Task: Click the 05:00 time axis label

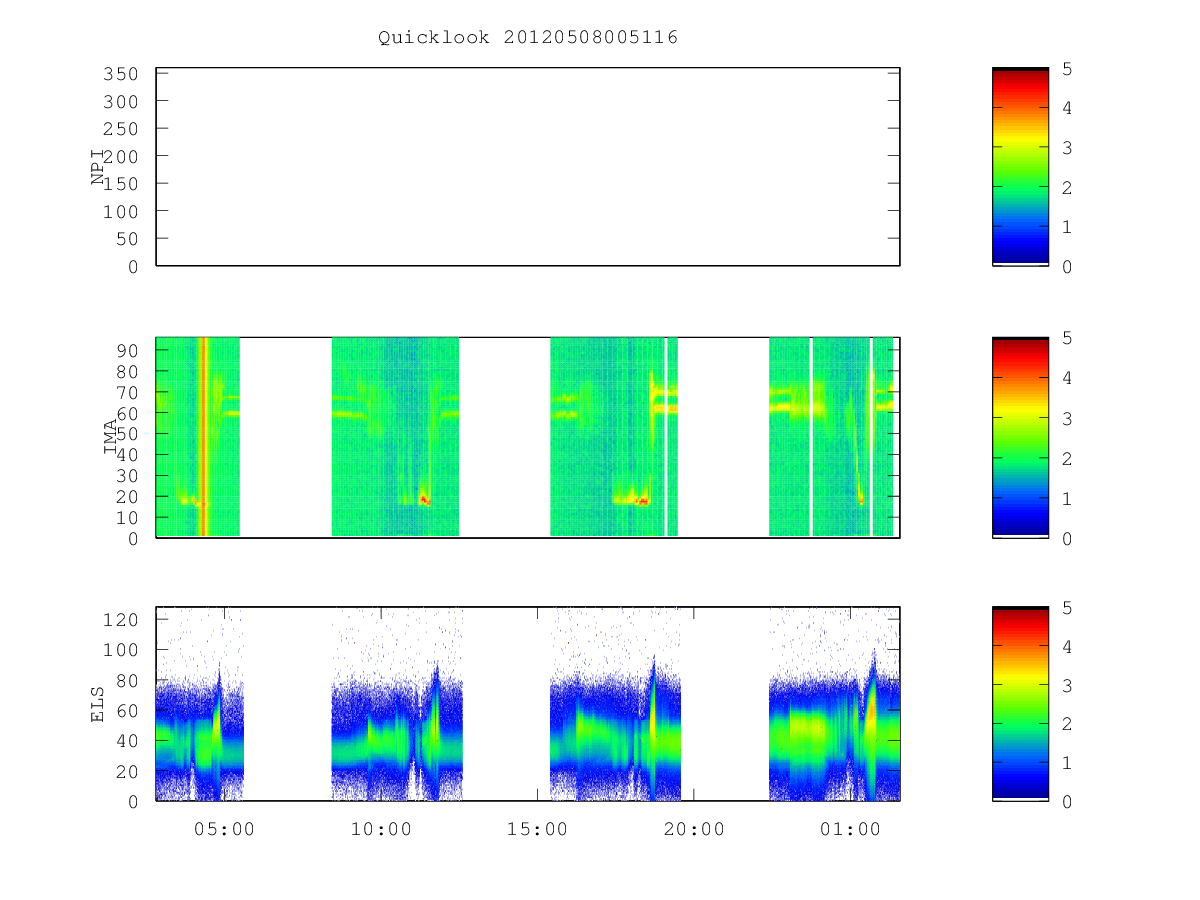Action: pos(224,829)
